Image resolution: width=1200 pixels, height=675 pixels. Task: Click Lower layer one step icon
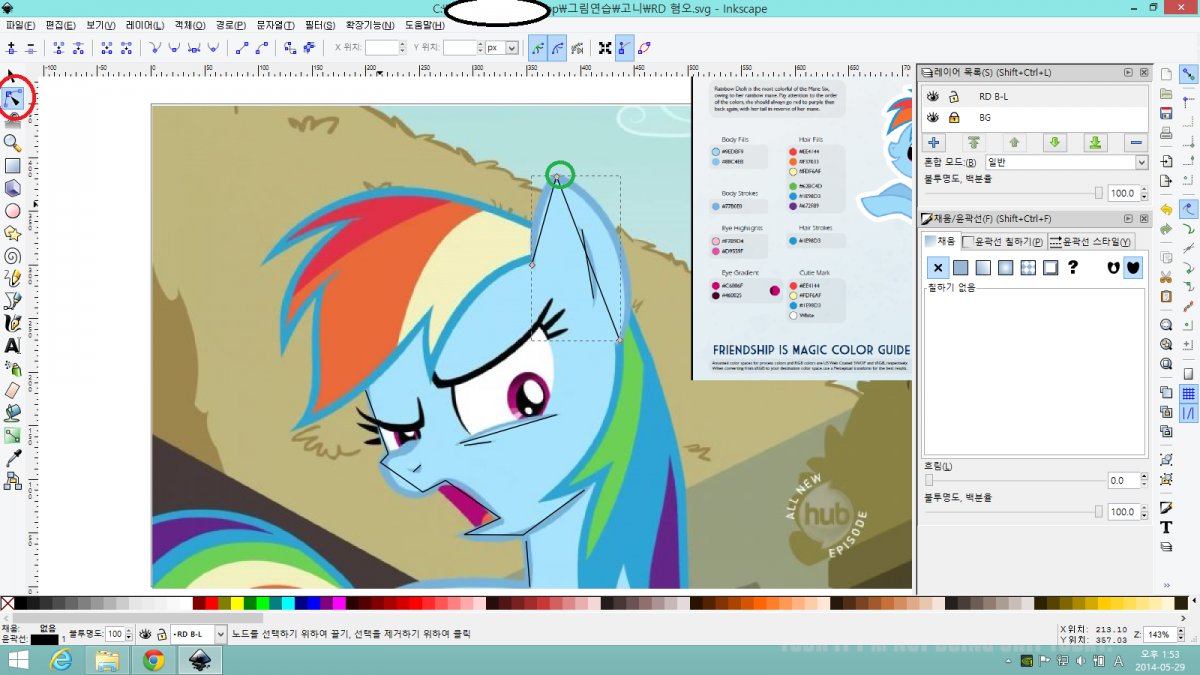click(1055, 143)
